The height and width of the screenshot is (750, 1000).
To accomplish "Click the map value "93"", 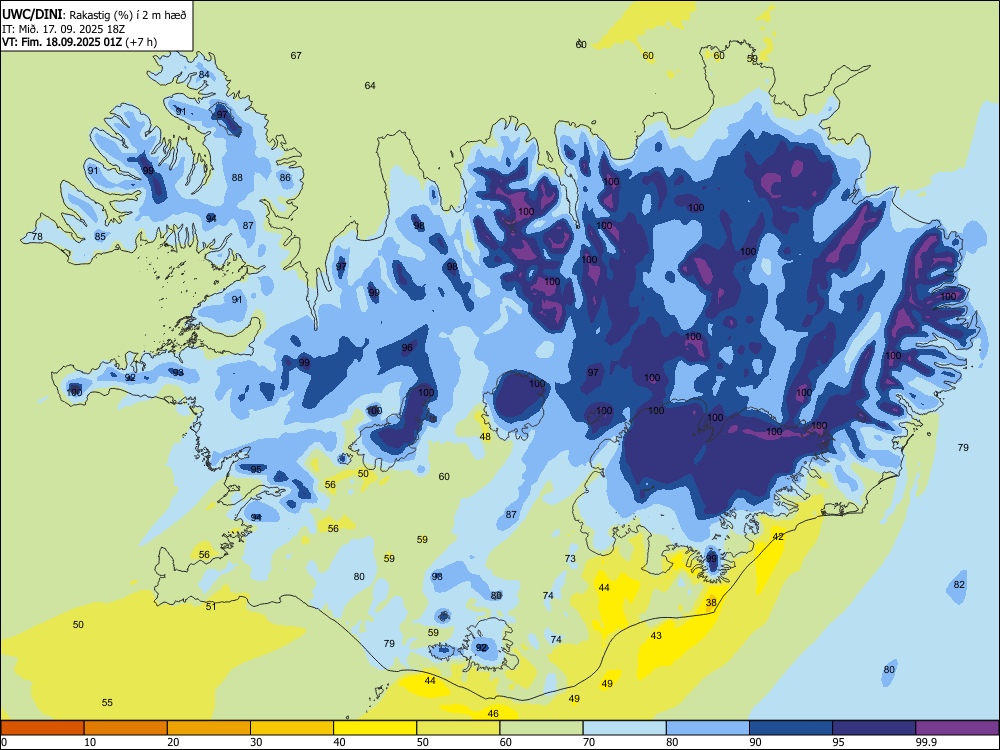I will point(179,372).
